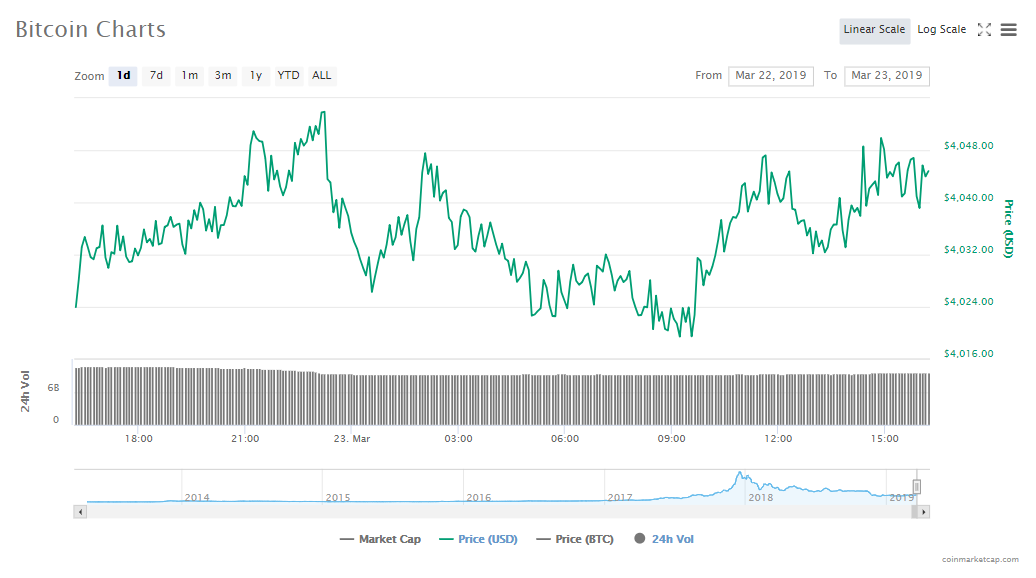Click the navigator scrollbar left arrow
This screenshot has width=1036, height=578.
pyautogui.click(x=81, y=512)
